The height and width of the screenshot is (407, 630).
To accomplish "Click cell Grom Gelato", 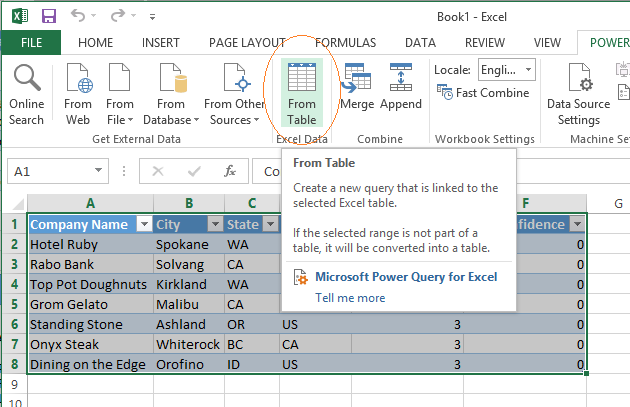I will [x=90, y=304].
